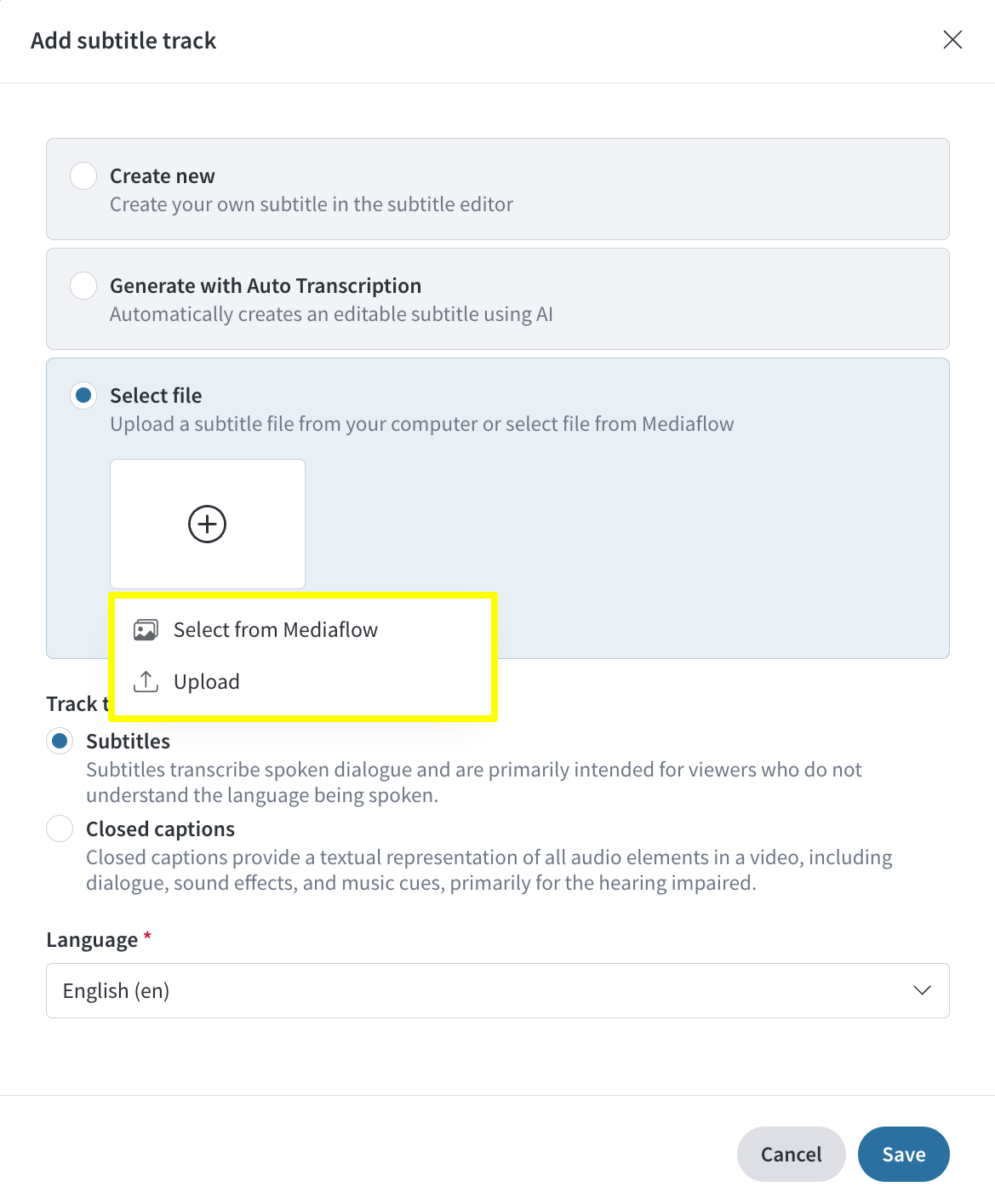
Task: Open the Language dropdown
Action: pyautogui.click(x=498, y=990)
